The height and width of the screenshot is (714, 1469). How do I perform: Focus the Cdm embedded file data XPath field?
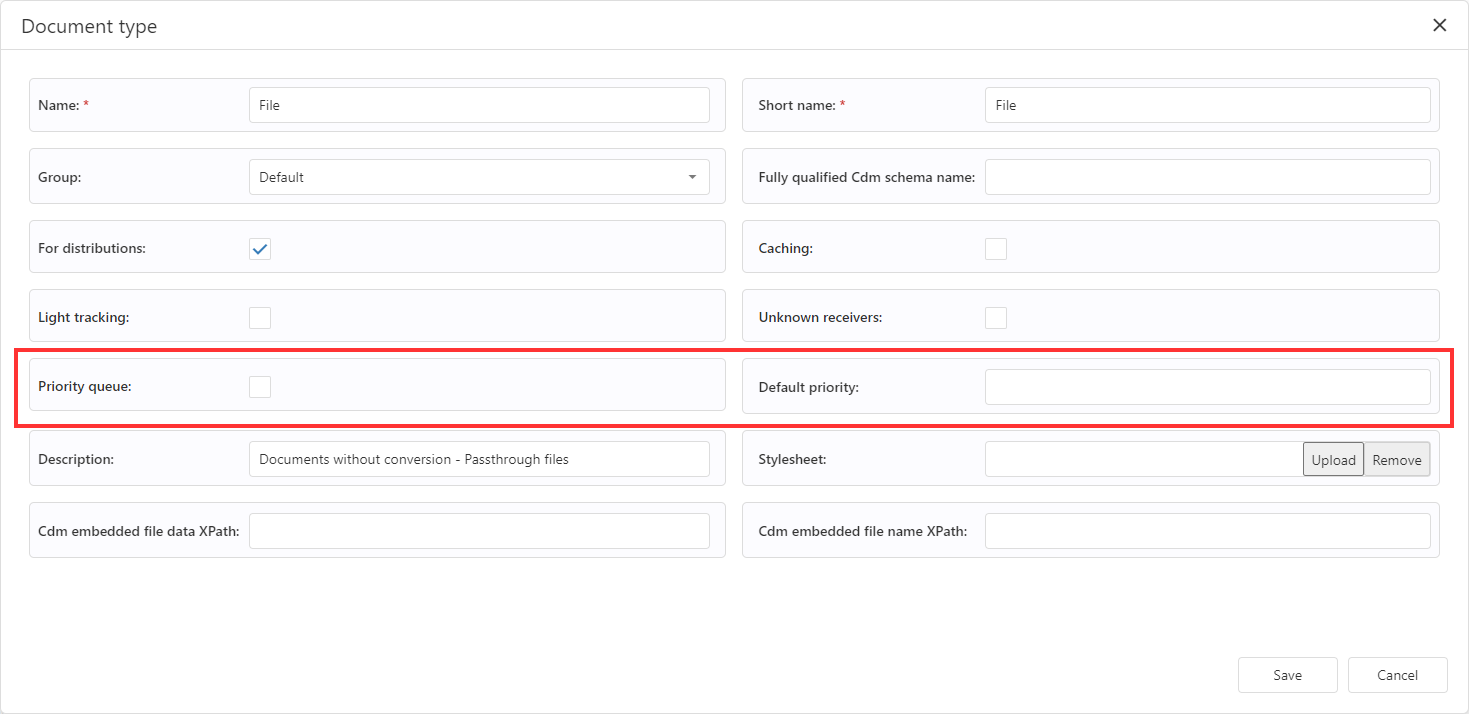pyautogui.click(x=479, y=531)
